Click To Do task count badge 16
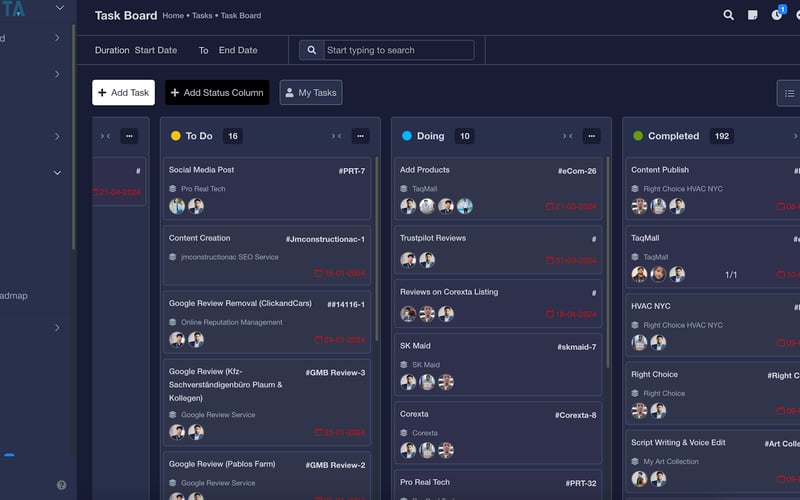 pyautogui.click(x=233, y=136)
